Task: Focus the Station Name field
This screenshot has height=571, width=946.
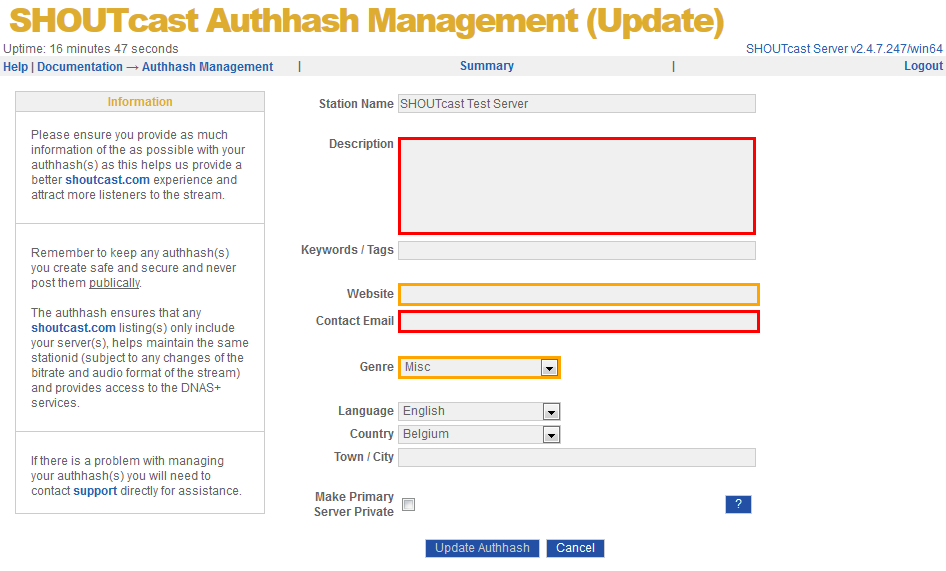Action: 576,103
